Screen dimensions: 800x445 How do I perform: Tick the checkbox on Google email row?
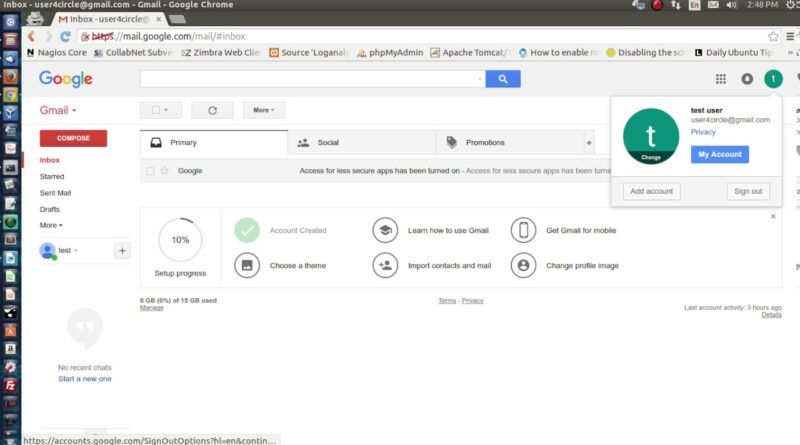point(150,171)
